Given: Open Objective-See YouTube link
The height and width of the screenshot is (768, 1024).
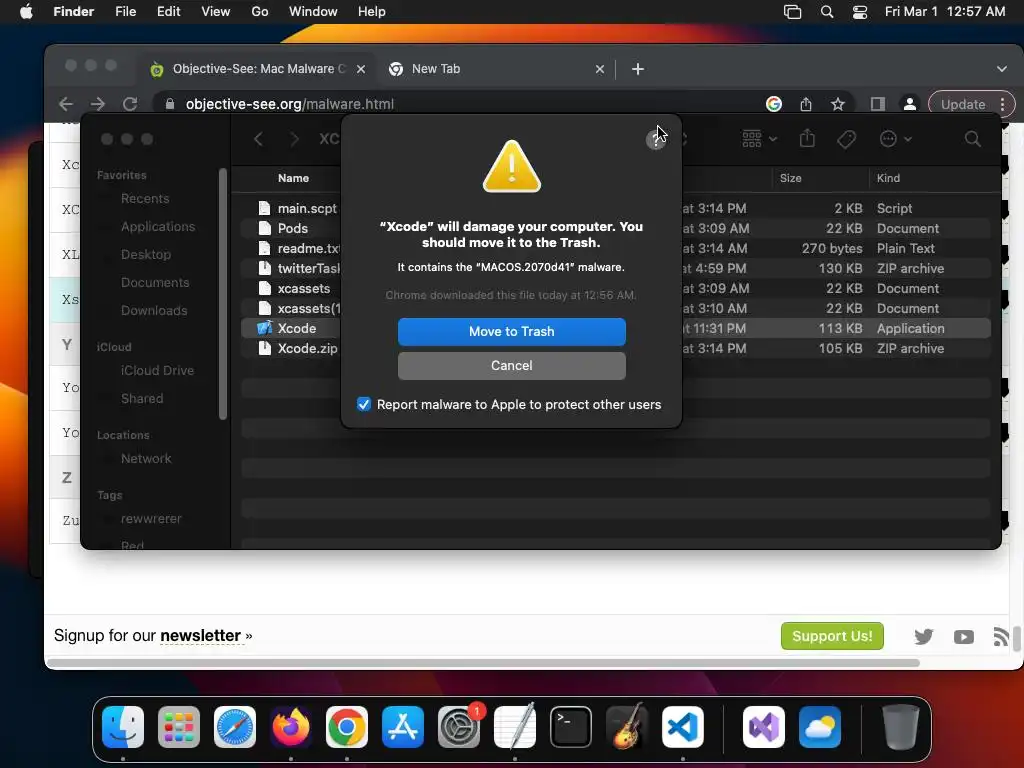Looking at the screenshot, I should pos(963,637).
